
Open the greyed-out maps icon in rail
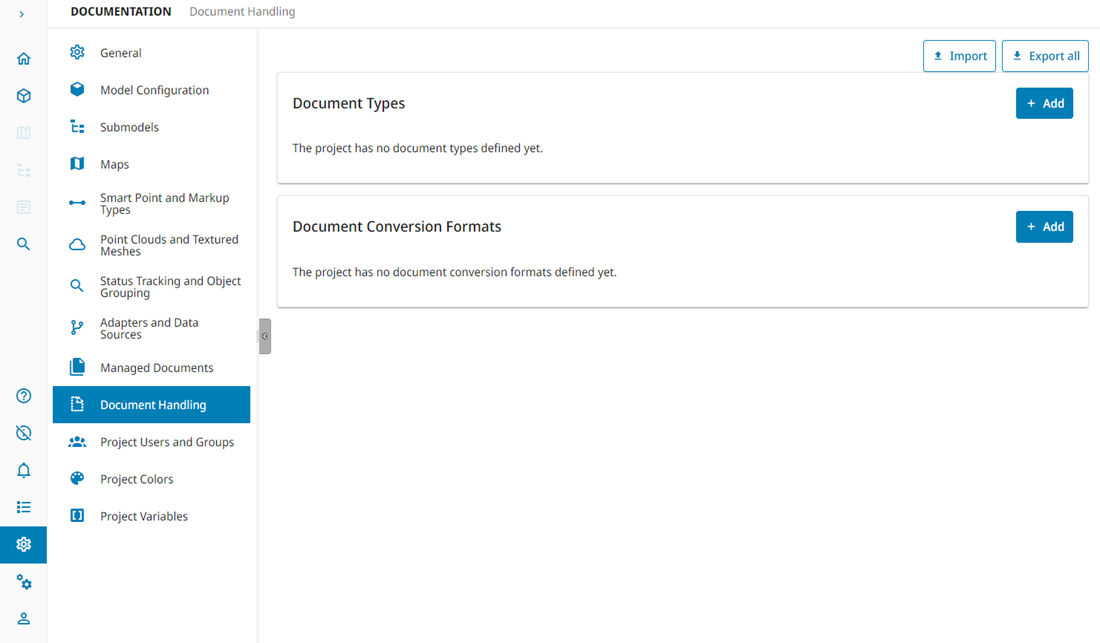click(x=23, y=133)
